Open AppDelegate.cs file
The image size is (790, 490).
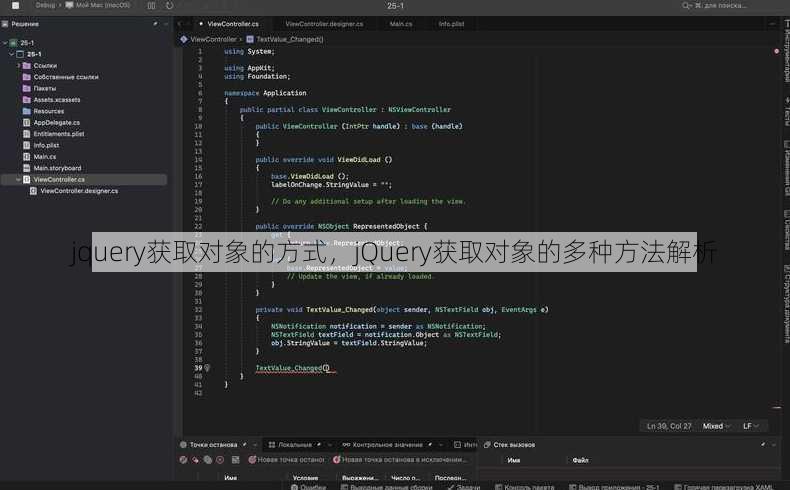tap(51, 122)
